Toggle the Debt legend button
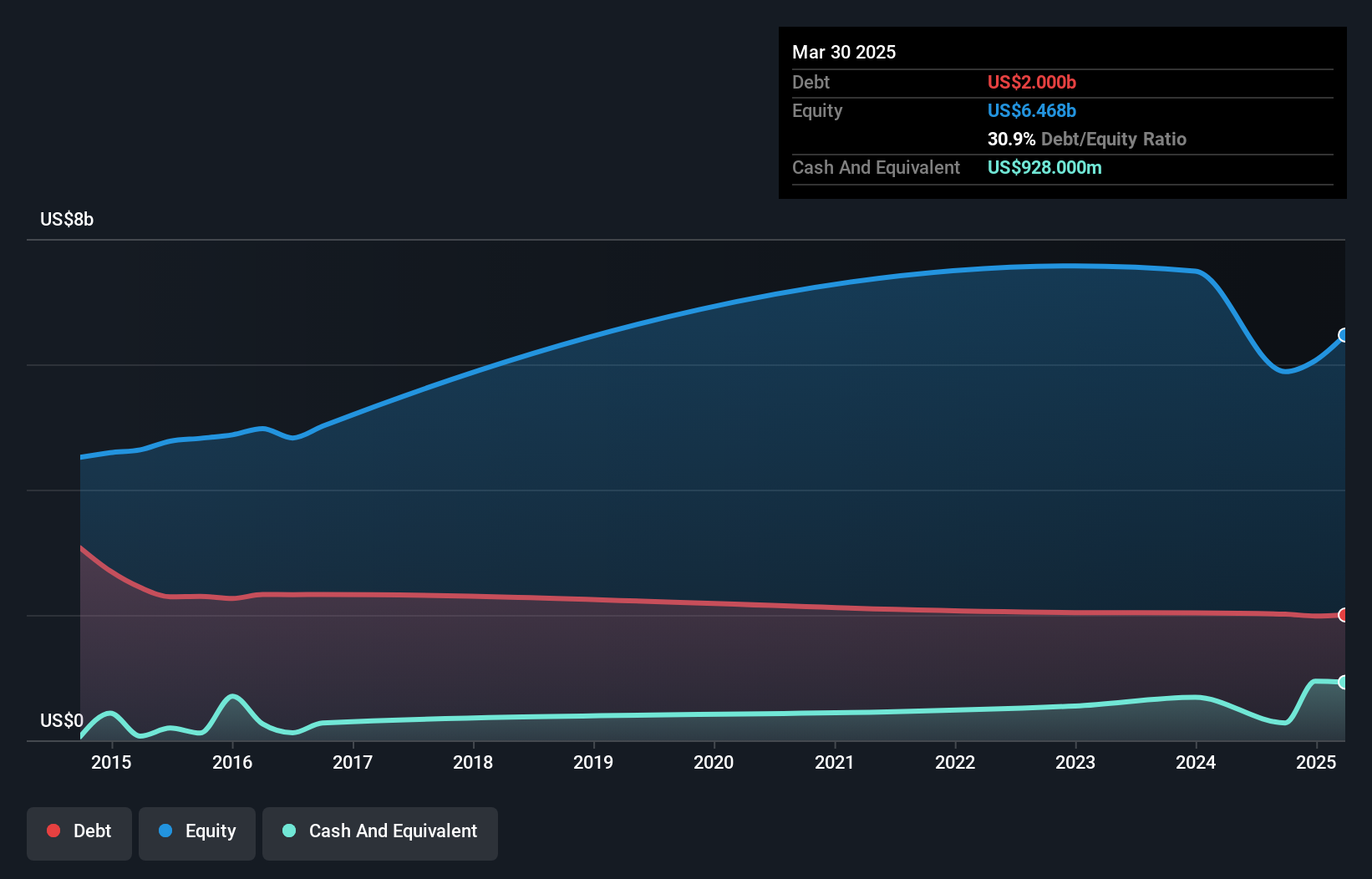The width and height of the screenshot is (1372, 879). click(79, 833)
